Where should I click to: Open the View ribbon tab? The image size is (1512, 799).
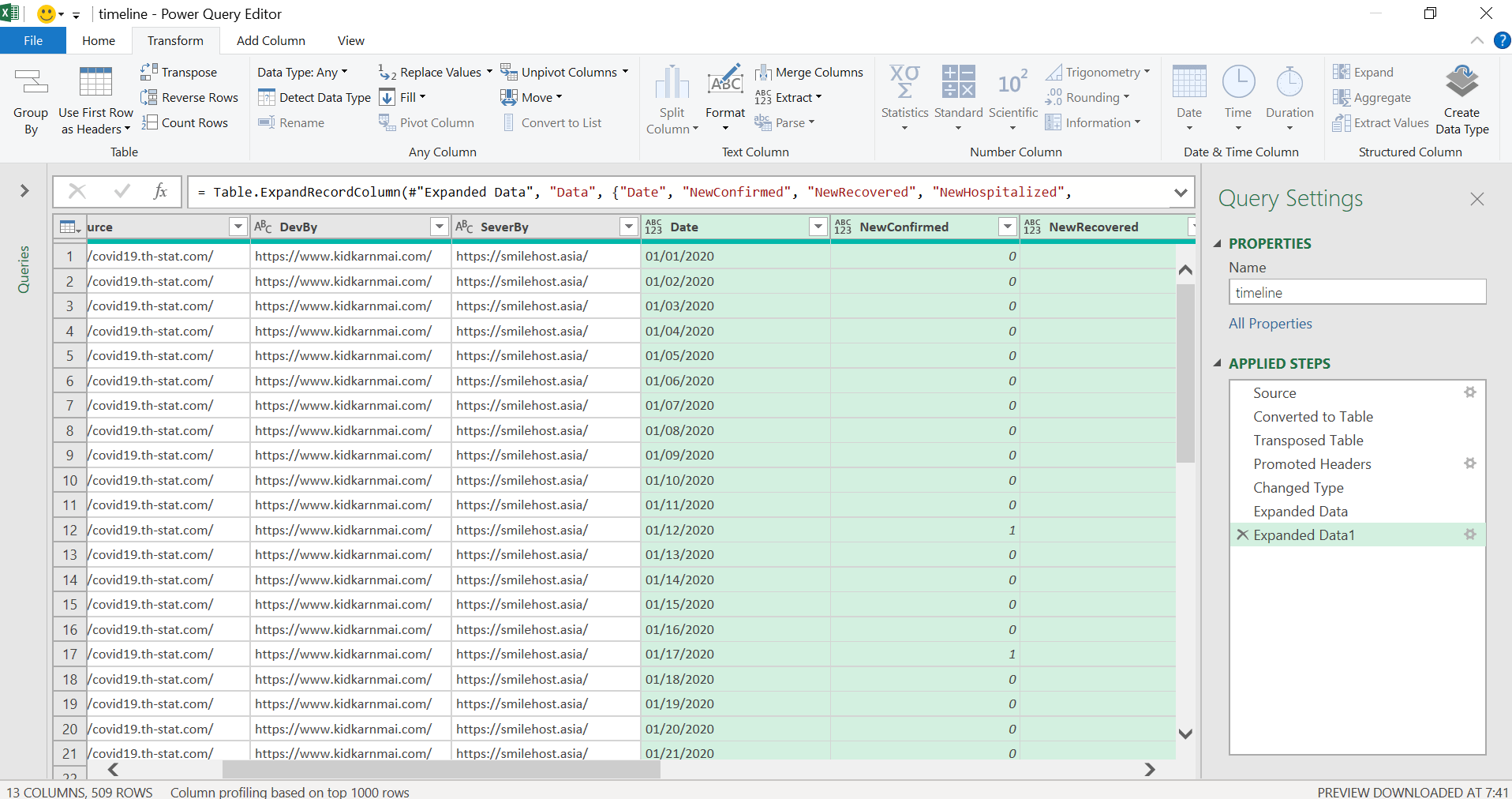point(350,40)
